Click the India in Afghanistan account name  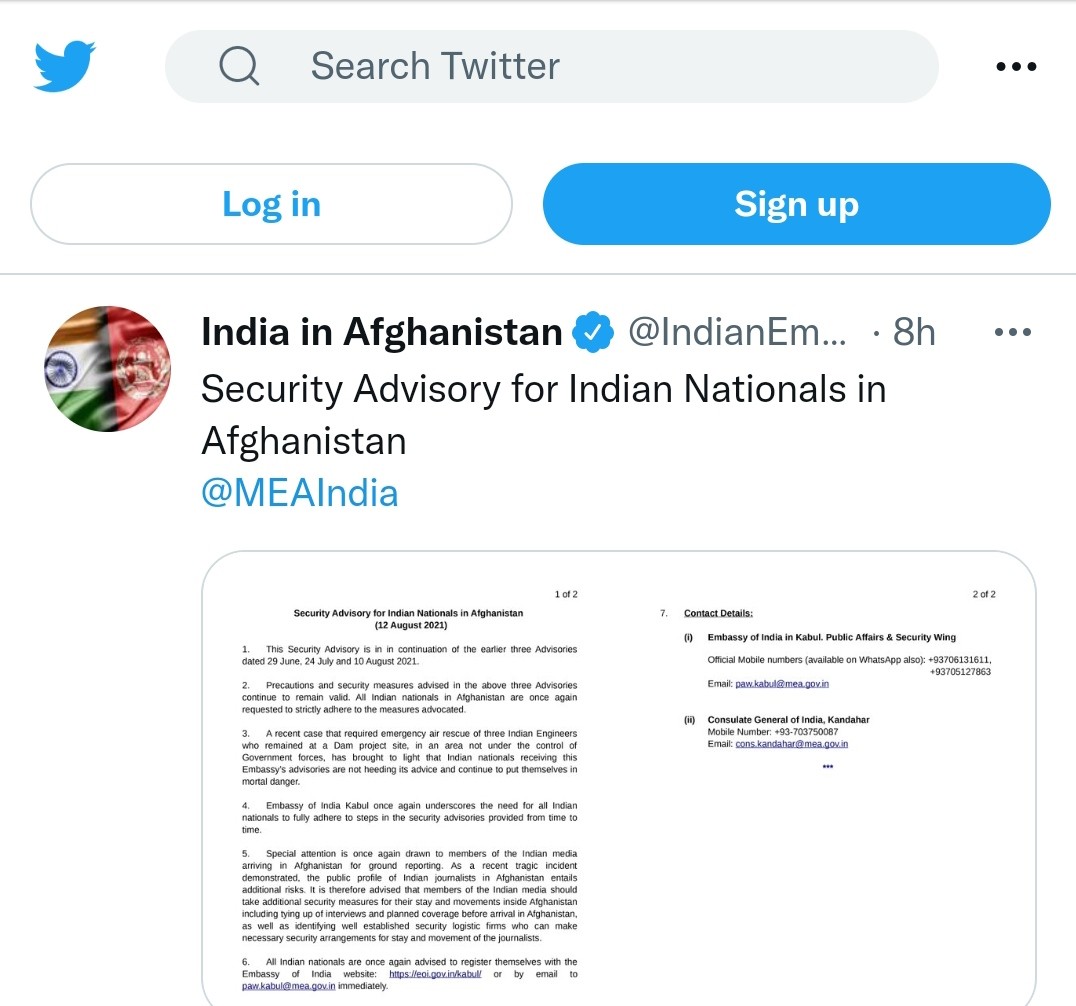tap(382, 332)
